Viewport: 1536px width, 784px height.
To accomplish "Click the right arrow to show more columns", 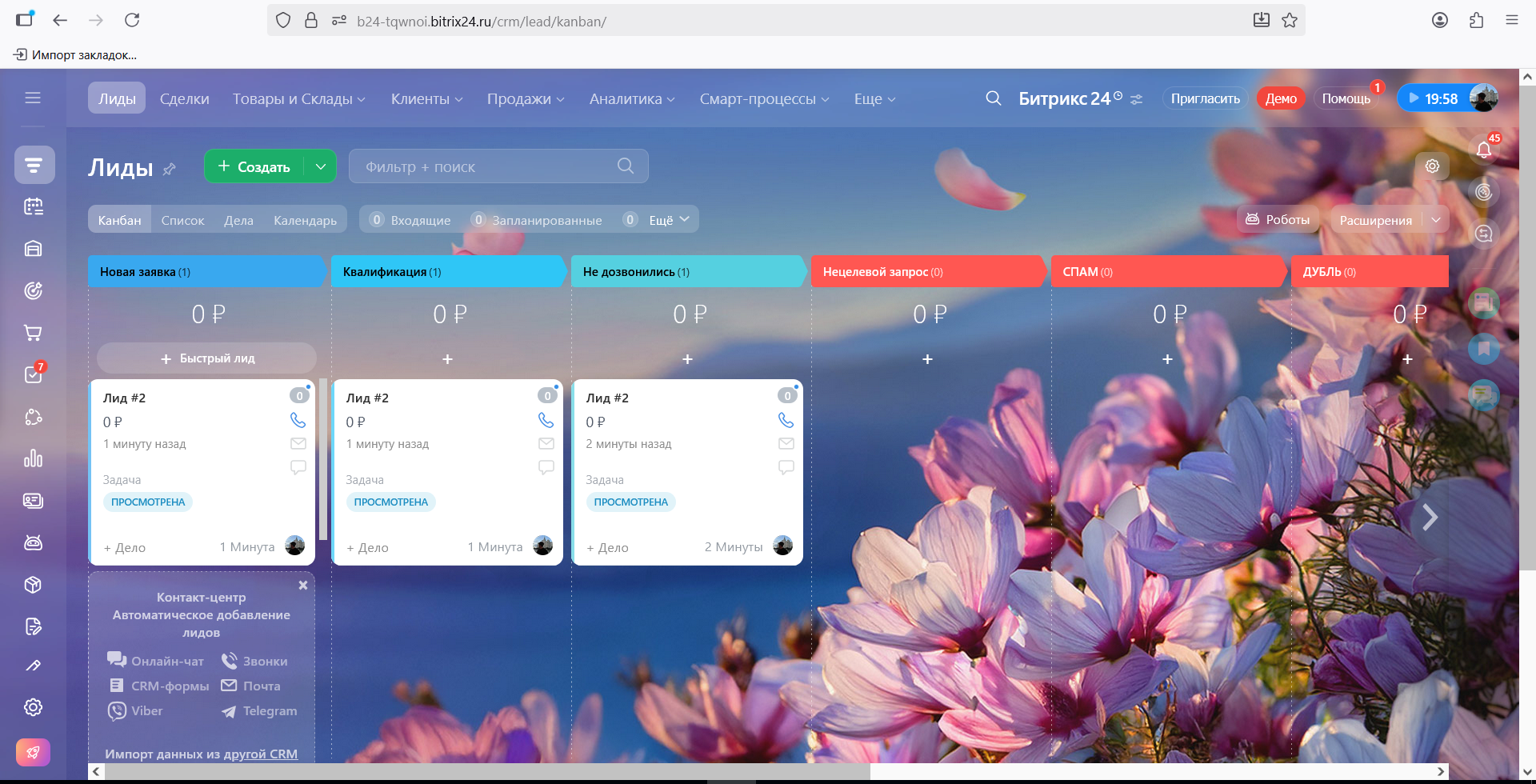I will pos(1430,517).
